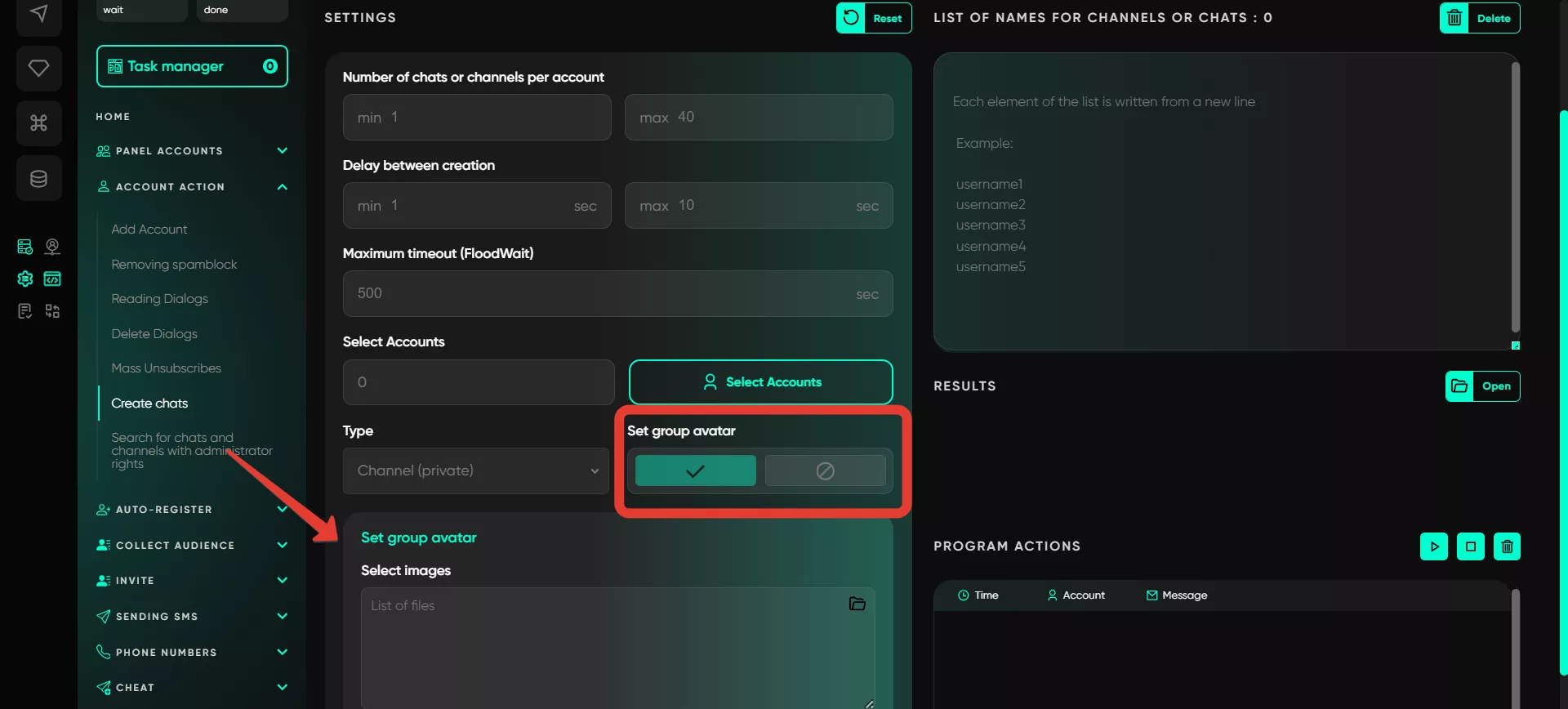1568x709 pixels.
Task: Click the command-symbol icon in the left rail
Action: [x=38, y=123]
